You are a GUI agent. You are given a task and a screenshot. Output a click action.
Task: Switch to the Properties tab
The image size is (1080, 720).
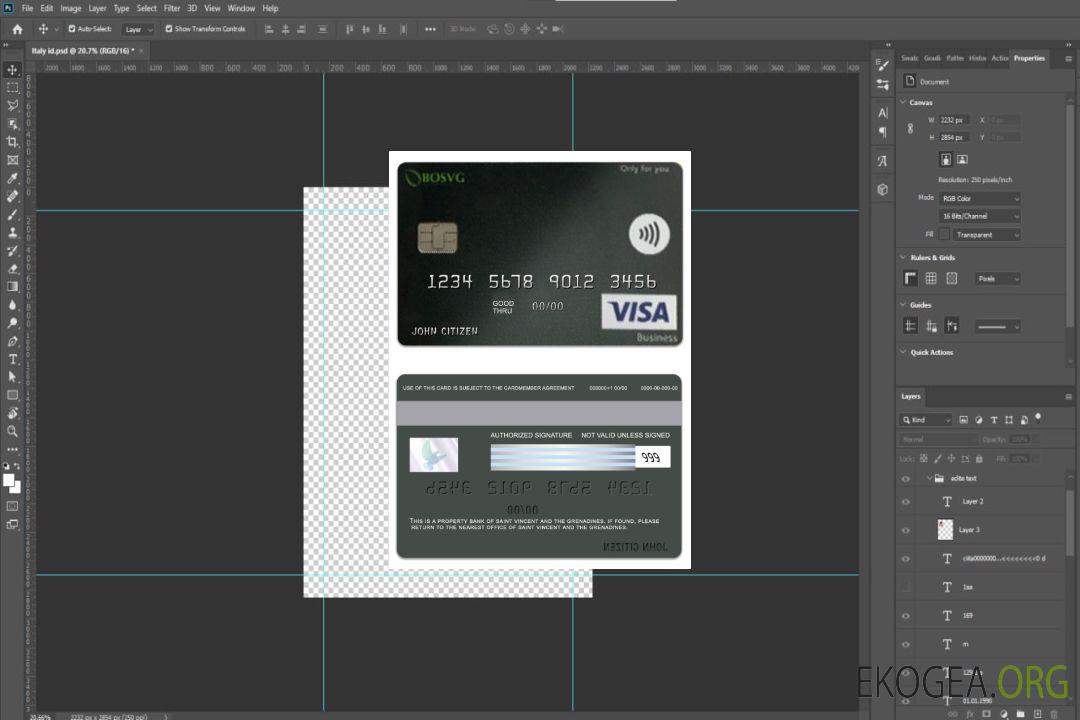[1029, 58]
